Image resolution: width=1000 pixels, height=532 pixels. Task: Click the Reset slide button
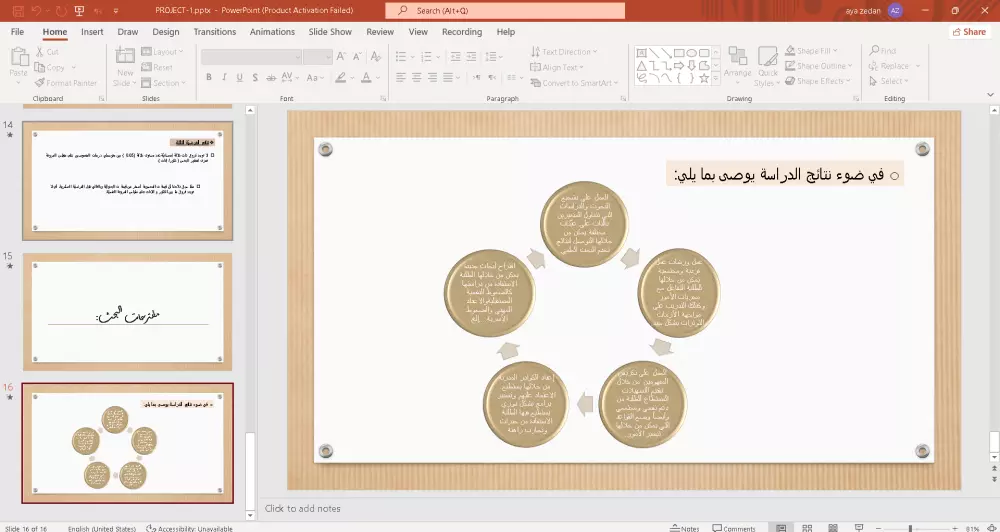click(157, 67)
